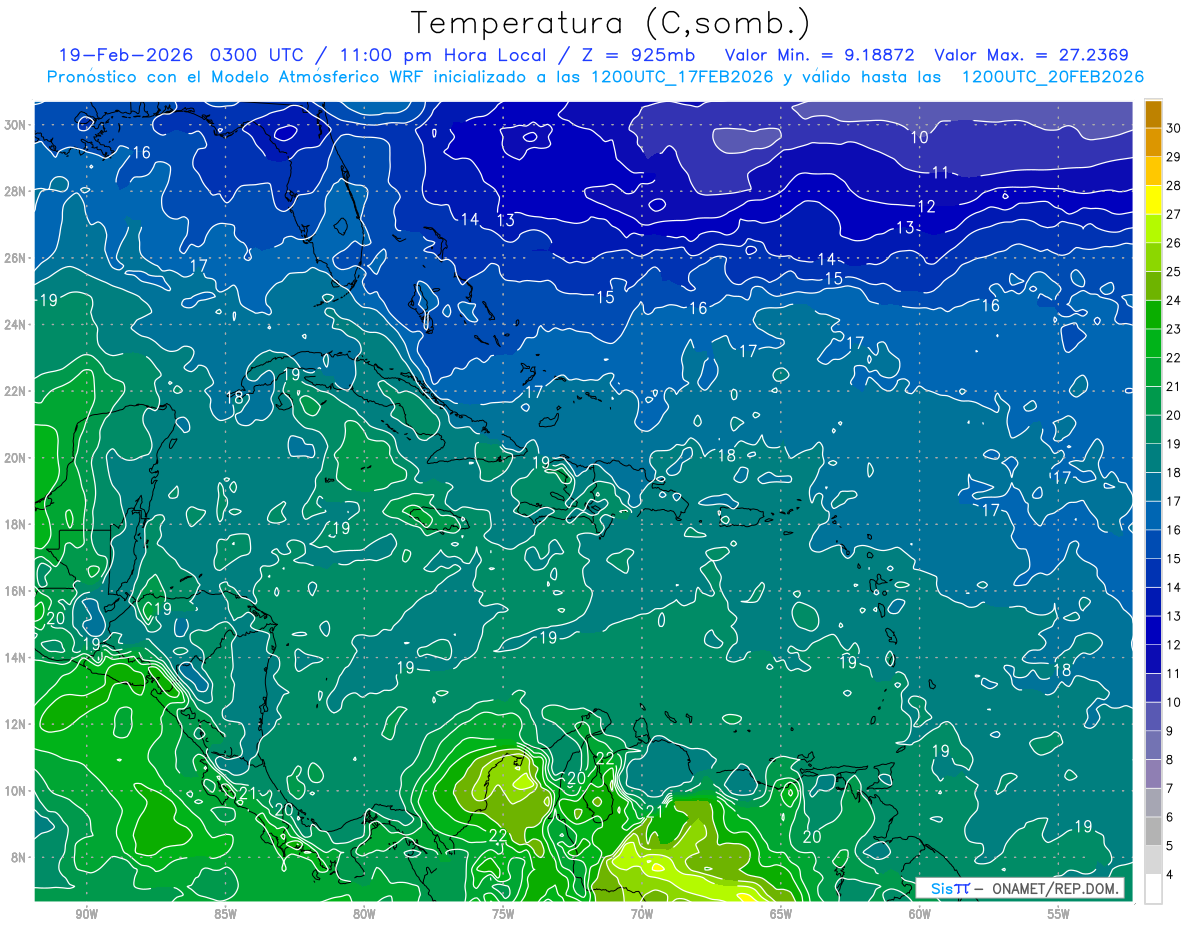Click the '60W' longitude axis label

click(920, 914)
